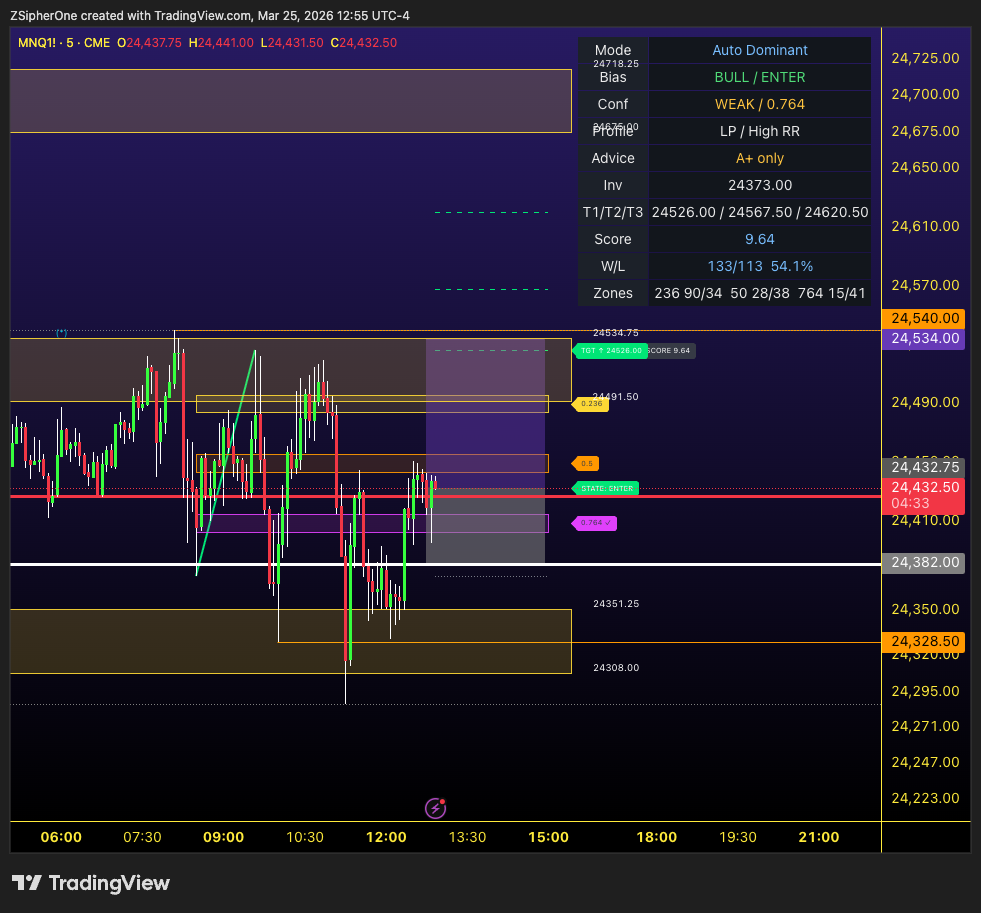The image size is (981, 913).
Task: Click the STATE: ENTER signal badge
Action: pos(605,488)
